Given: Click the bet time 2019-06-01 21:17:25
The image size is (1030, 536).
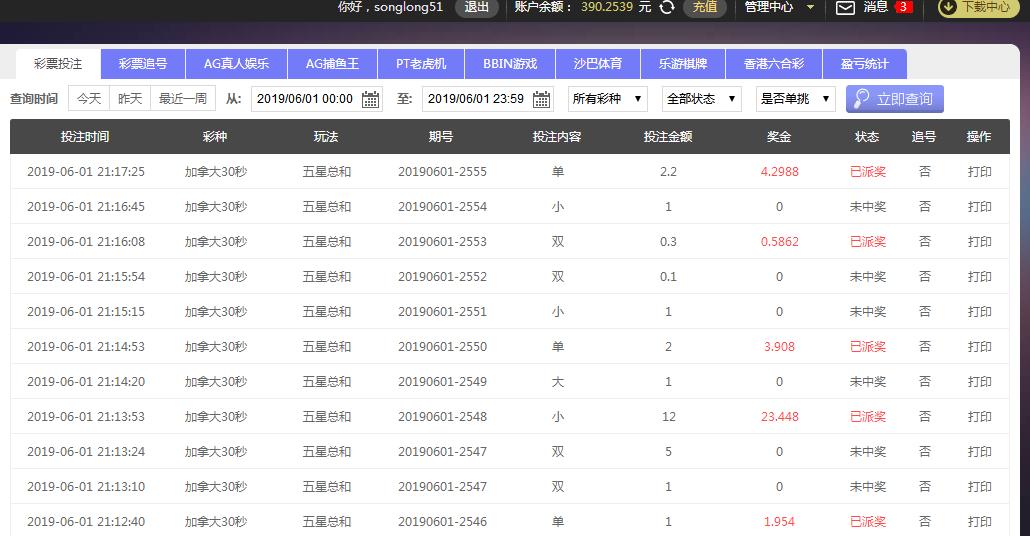Looking at the screenshot, I should [86, 172].
